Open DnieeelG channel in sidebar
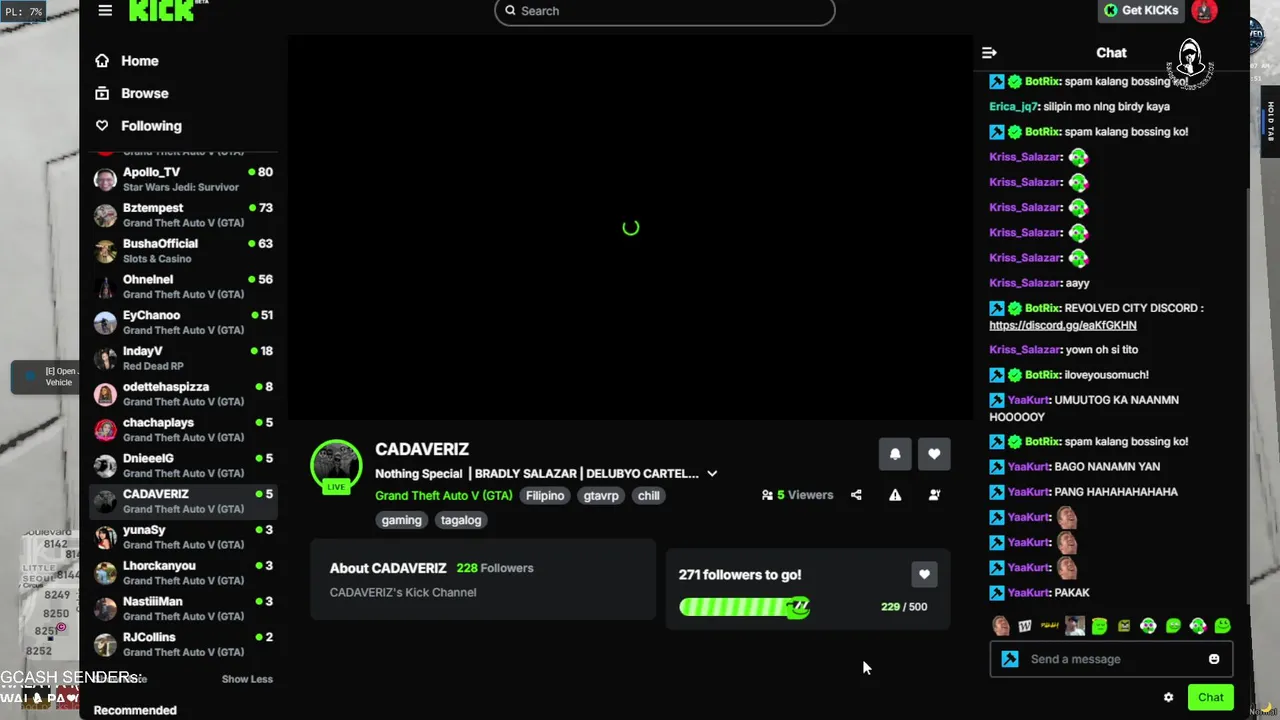The height and width of the screenshot is (720, 1280). 183,466
